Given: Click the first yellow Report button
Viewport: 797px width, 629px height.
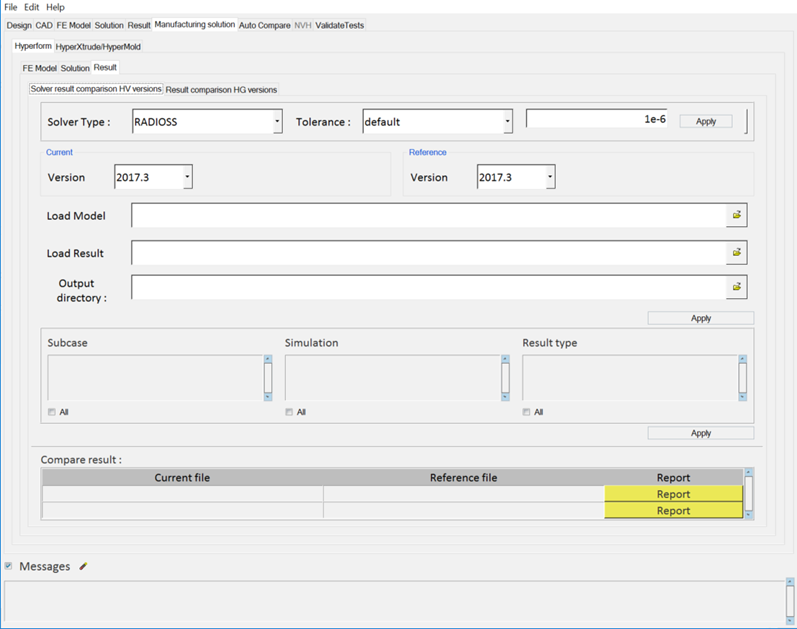Looking at the screenshot, I should 673,494.
